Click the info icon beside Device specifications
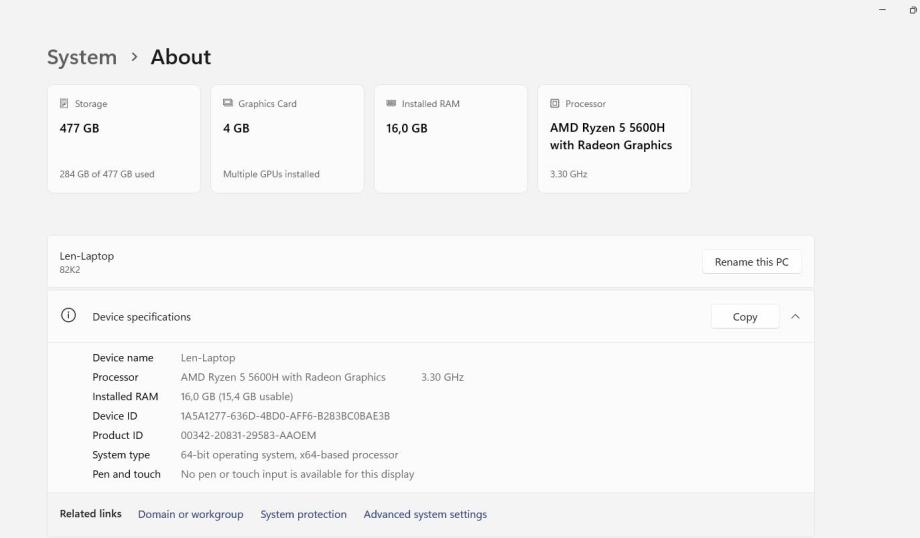920x538 pixels. point(68,316)
